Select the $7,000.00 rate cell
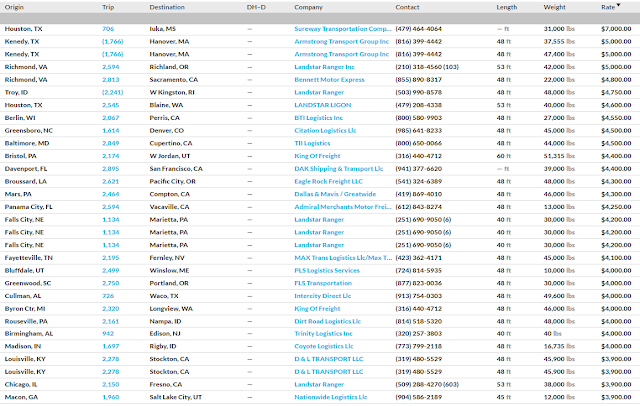640x406 pixels. coord(616,29)
